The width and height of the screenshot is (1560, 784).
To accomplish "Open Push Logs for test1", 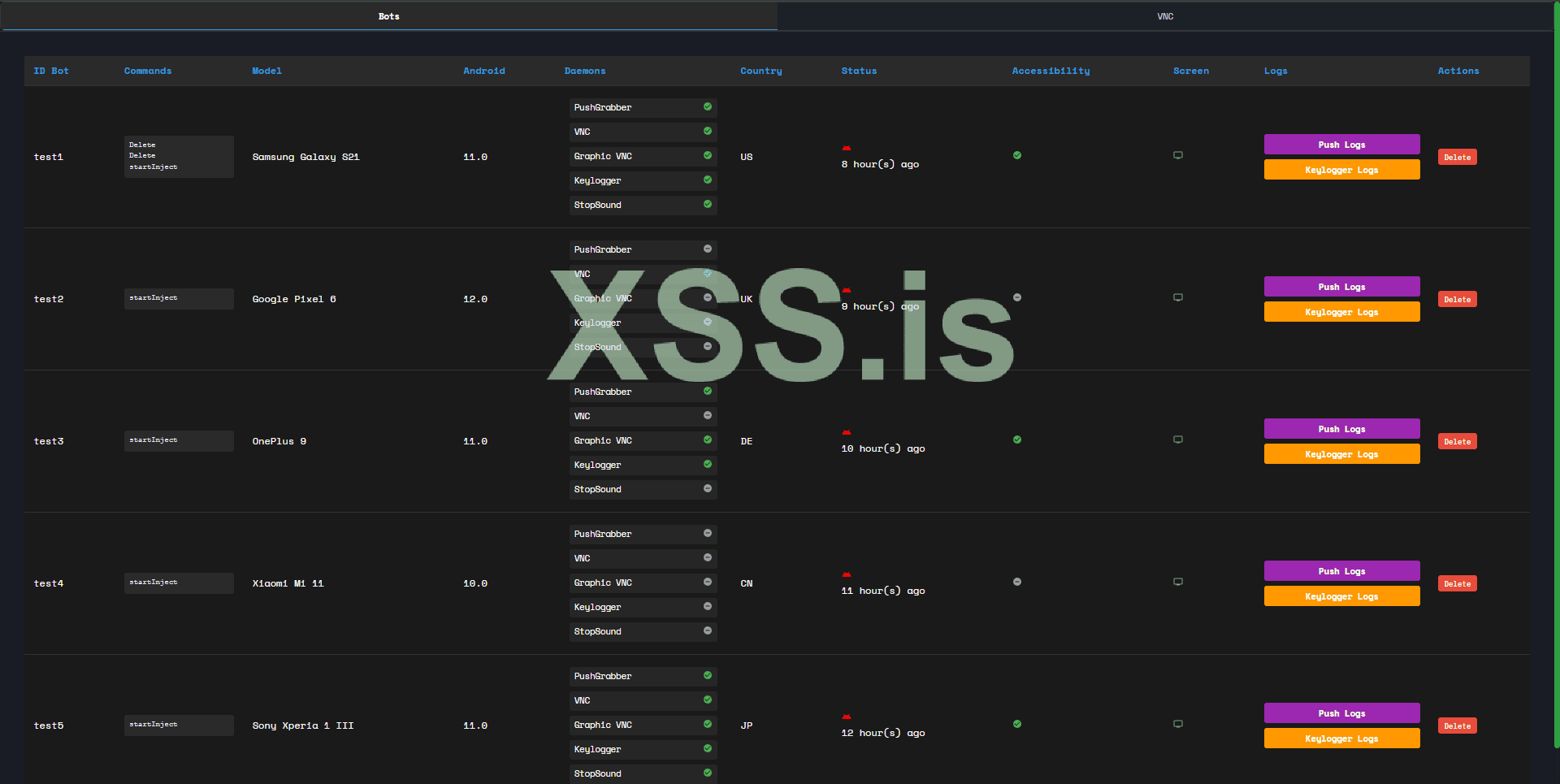I will click(1341, 145).
